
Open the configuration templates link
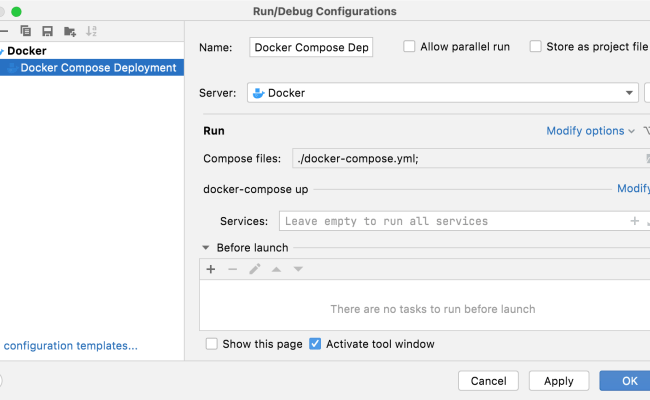tap(70, 346)
